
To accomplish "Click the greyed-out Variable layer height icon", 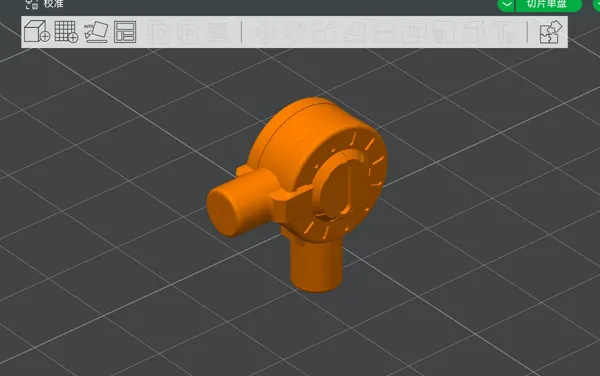I will [x=217, y=32].
